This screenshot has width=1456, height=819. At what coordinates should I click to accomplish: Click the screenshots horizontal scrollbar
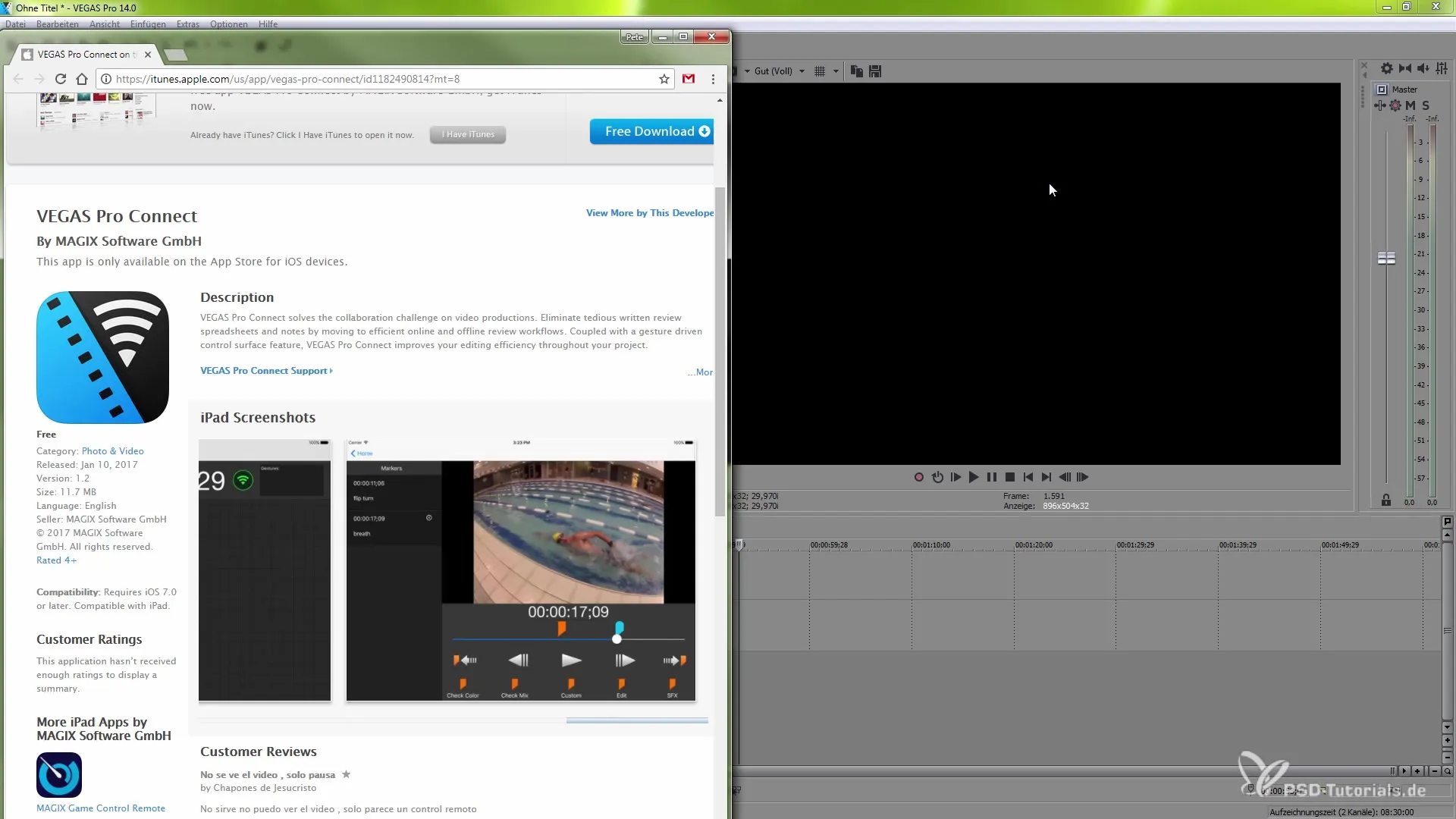pyautogui.click(x=637, y=720)
